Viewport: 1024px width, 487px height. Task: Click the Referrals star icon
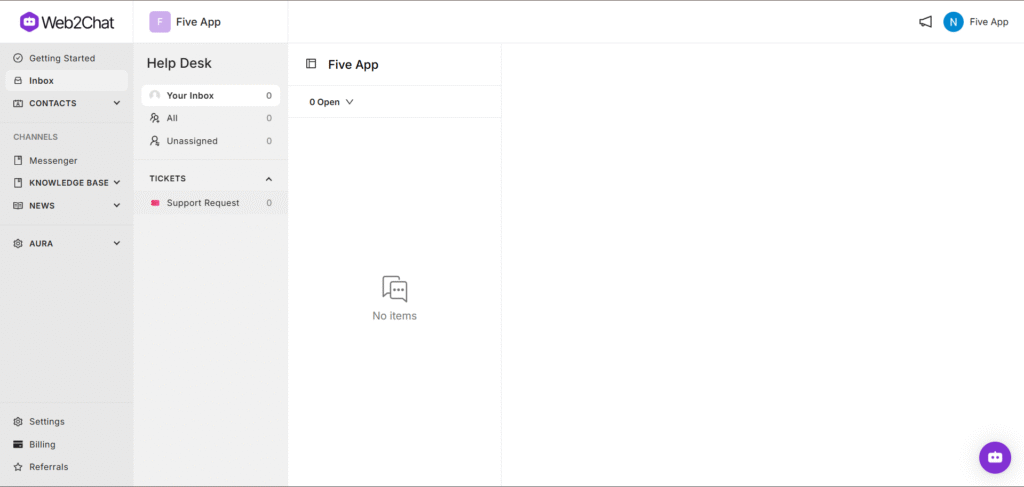coord(18,467)
